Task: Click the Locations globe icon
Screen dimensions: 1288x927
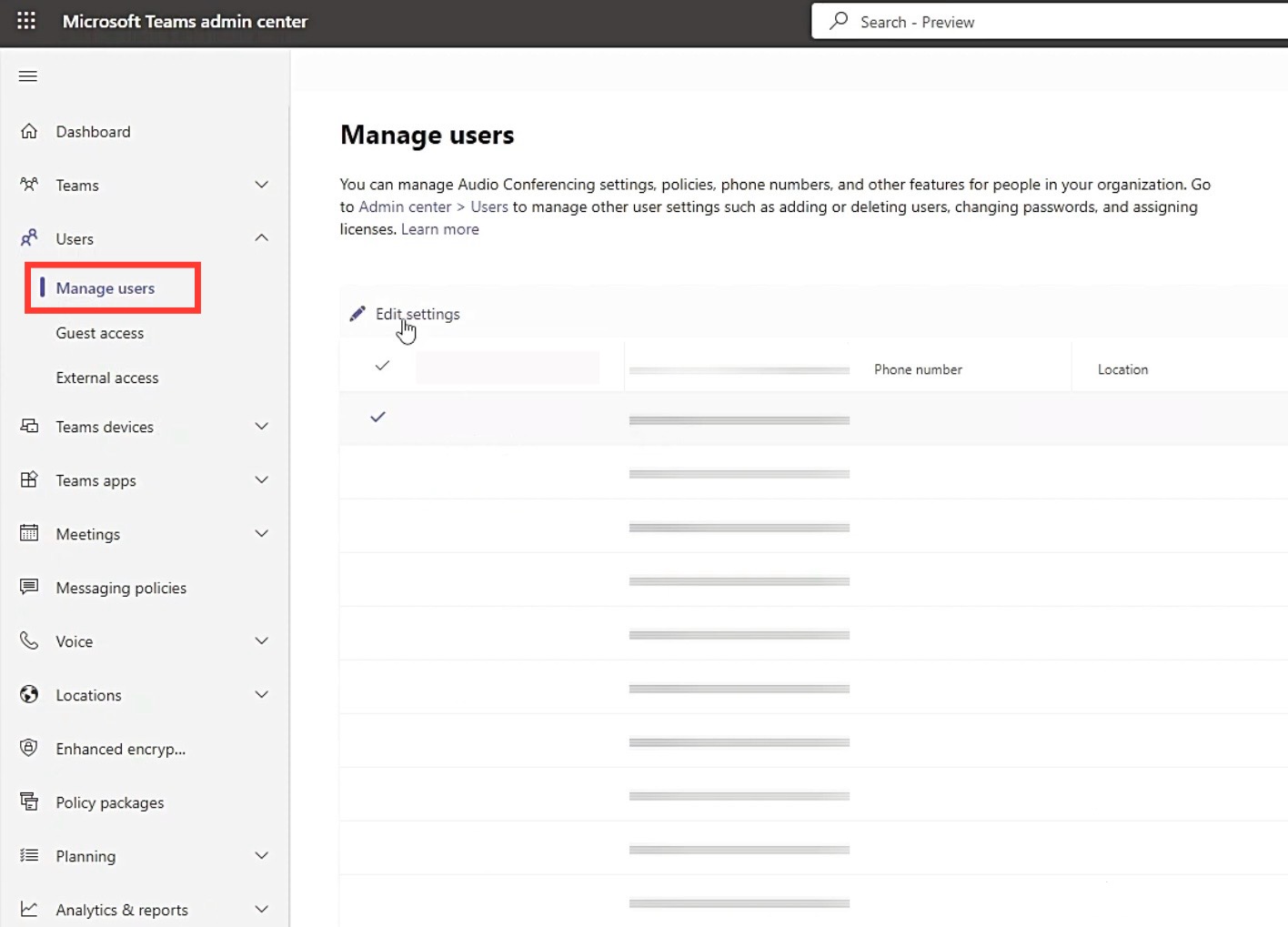Action: coord(29,694)
